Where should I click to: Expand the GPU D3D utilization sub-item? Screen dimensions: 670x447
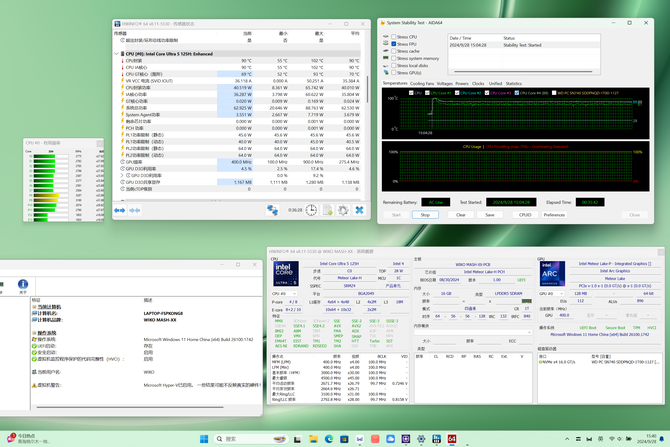pyautogui.click(x=122, y=177)
